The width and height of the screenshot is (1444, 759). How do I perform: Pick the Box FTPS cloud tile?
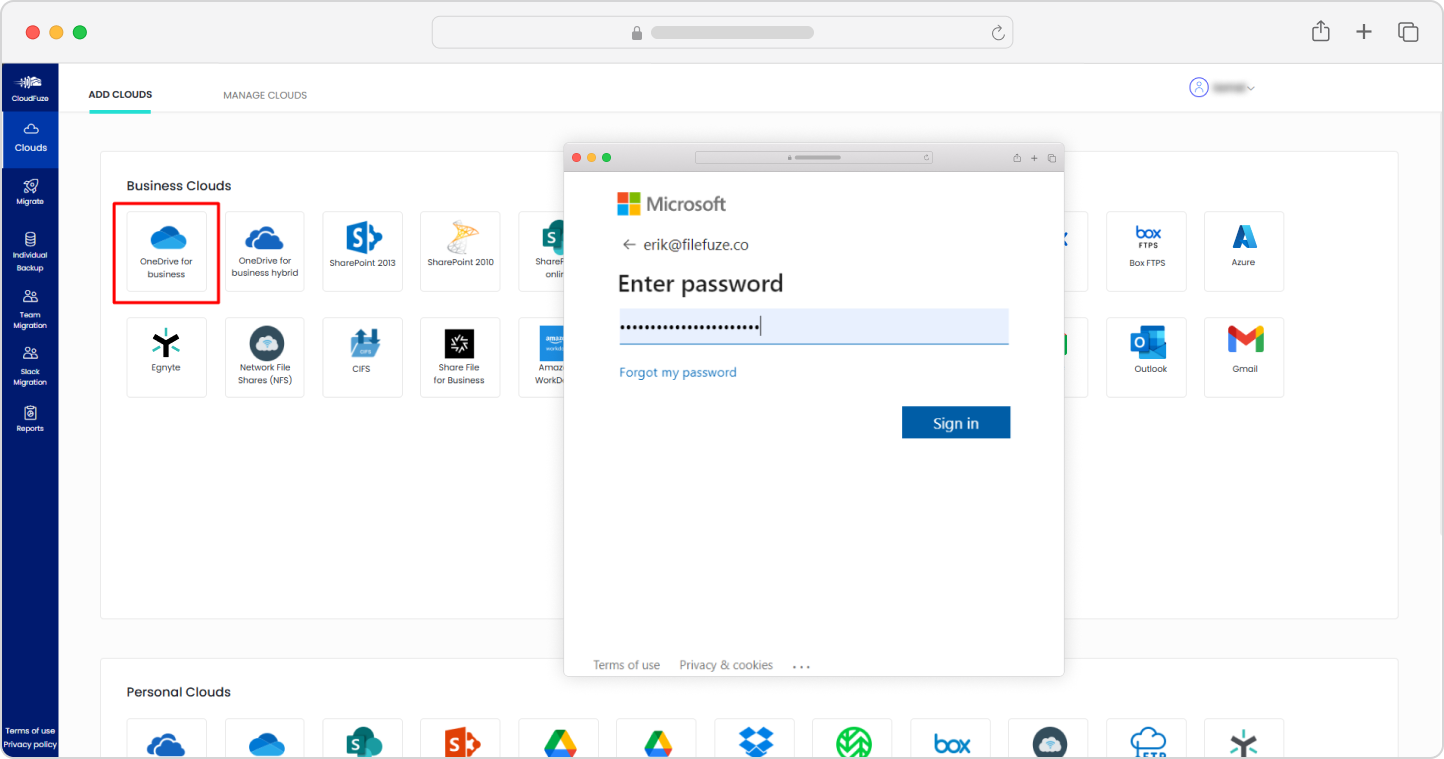pyautogui.click(x=1147, y=252)
